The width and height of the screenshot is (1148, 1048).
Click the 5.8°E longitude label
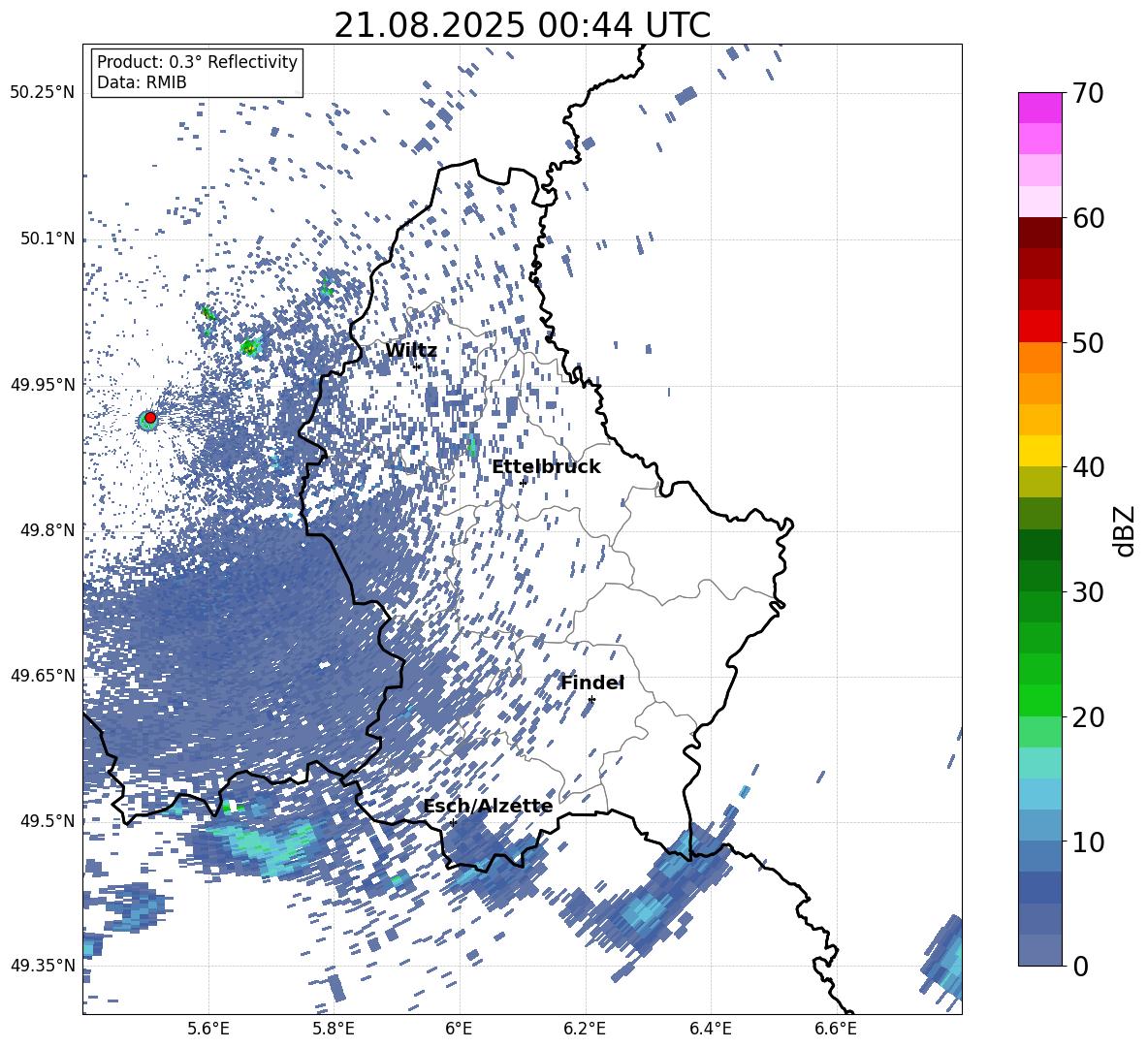point(334,1029)
